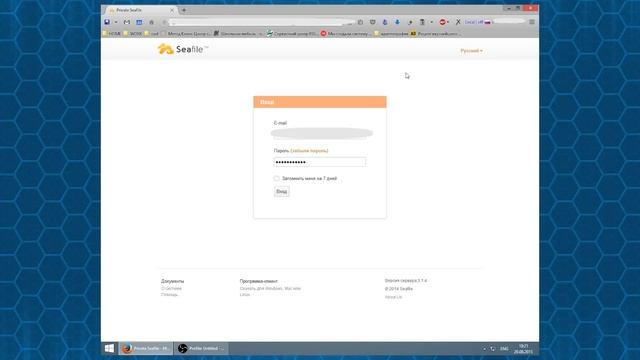
Task: Click the taskbar clock and date
Action: tap(523, 349)
